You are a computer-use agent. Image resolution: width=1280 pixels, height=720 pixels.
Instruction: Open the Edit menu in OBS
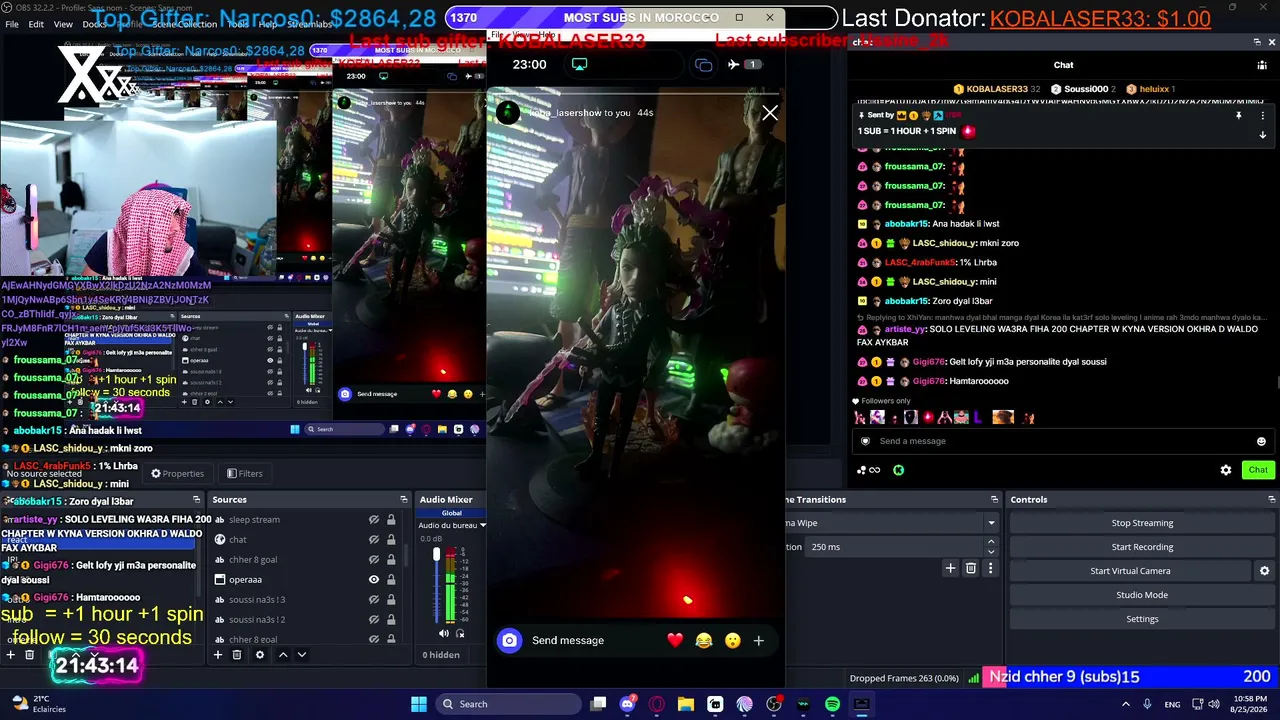pyautogui.click(x=36, y=24)
